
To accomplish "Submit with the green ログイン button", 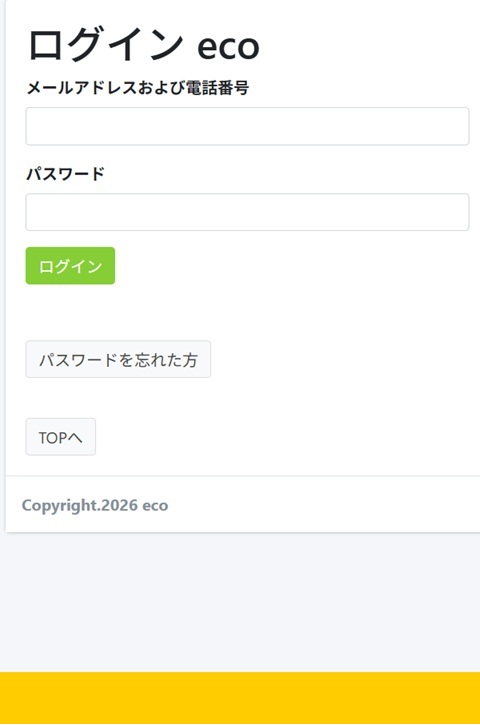I will 70,266.
